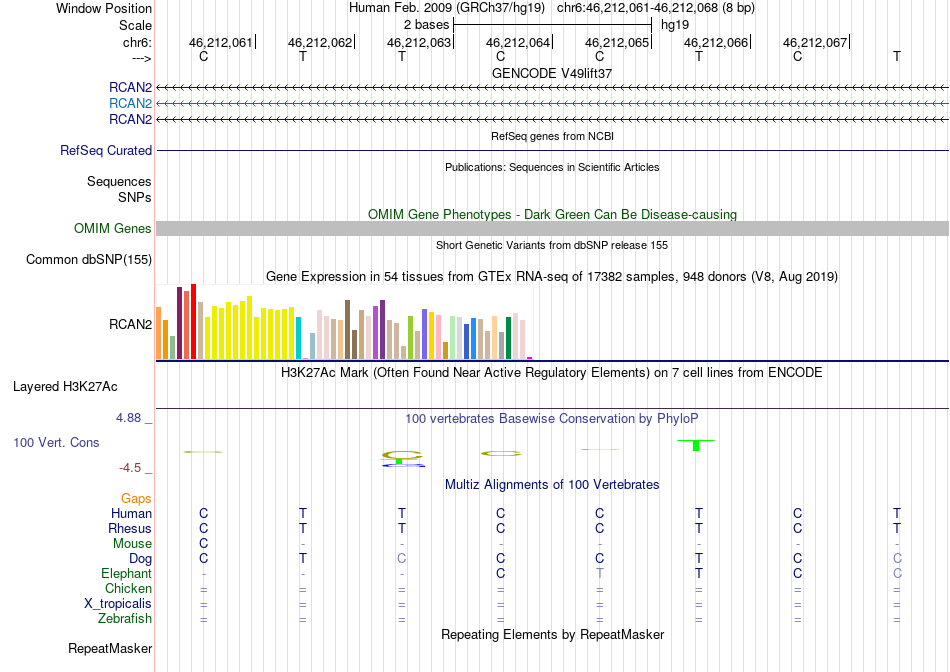The height and width of the screenshot is (672, 950).
Task: Click 'Multiz Alignments of 100 Vertebrates' title
Action: [552, 485]
